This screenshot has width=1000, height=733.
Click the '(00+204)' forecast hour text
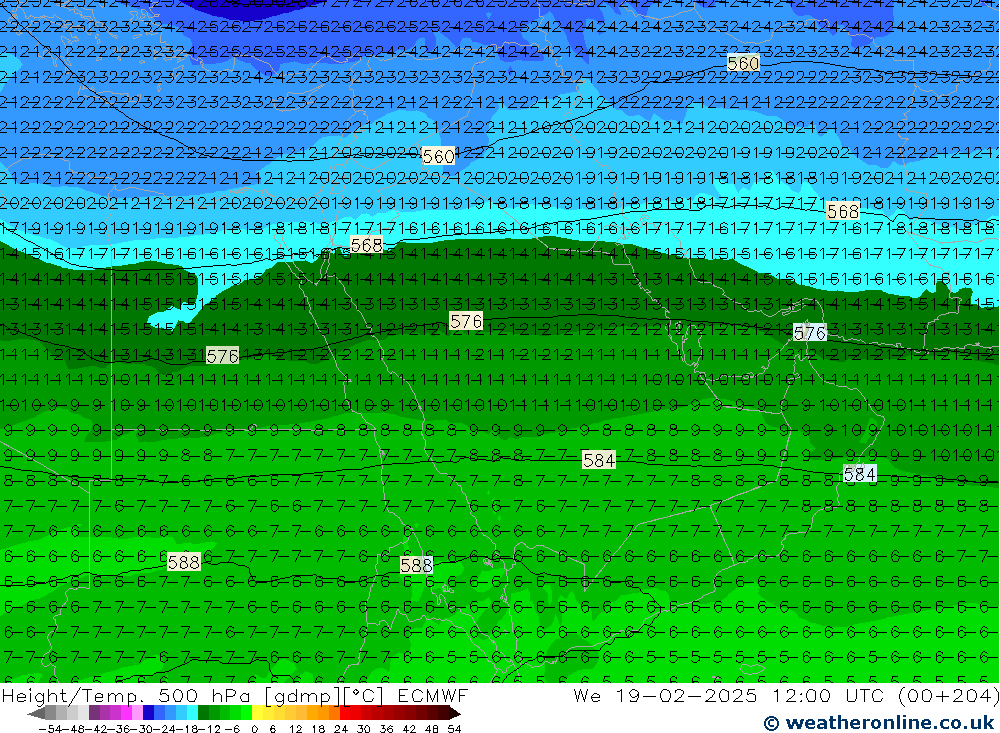coord(948,696)
